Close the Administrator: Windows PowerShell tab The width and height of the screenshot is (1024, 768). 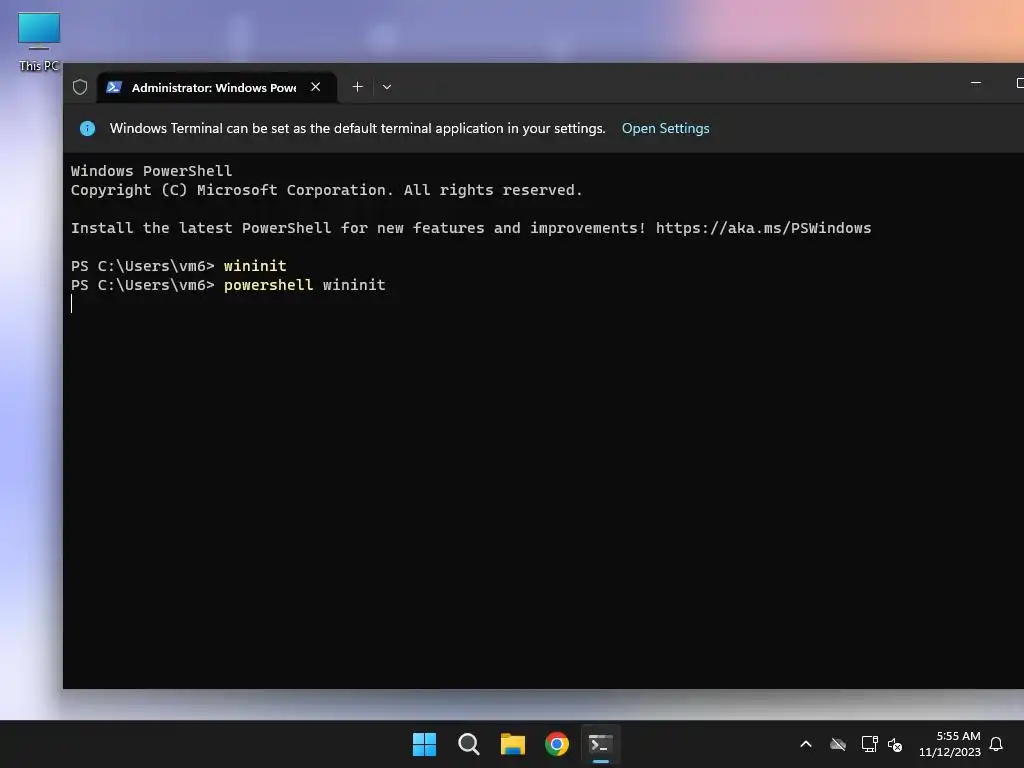tap(315, 87)
